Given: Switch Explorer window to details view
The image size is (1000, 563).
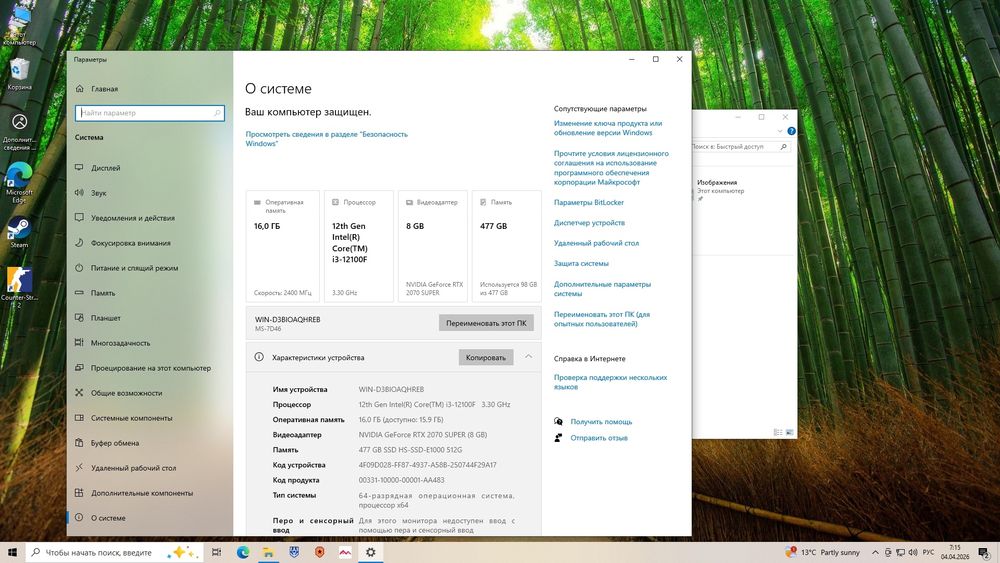Looking at the screenshot, I should (x=778, y=432).
